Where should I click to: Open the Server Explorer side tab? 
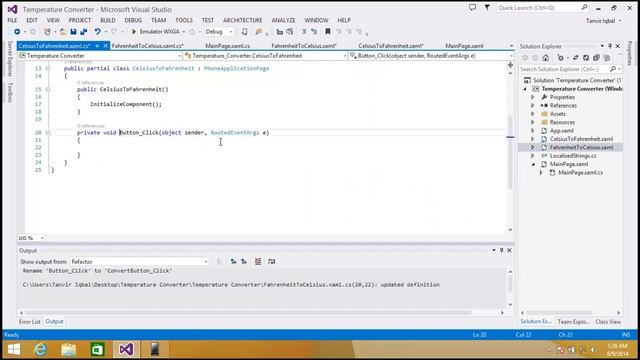click(10, 59)
